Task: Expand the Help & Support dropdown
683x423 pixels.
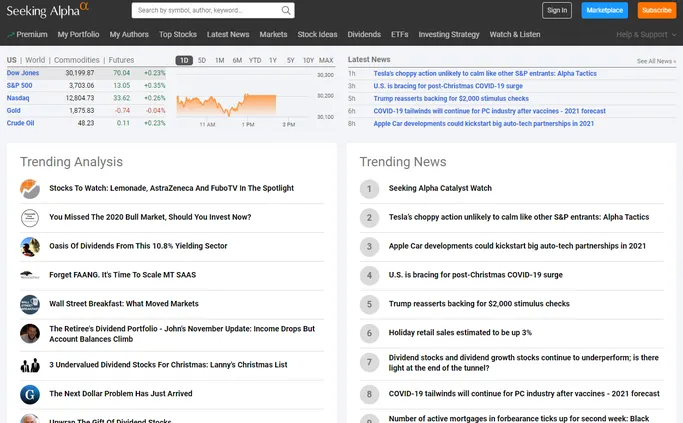Action: [646, 34]
